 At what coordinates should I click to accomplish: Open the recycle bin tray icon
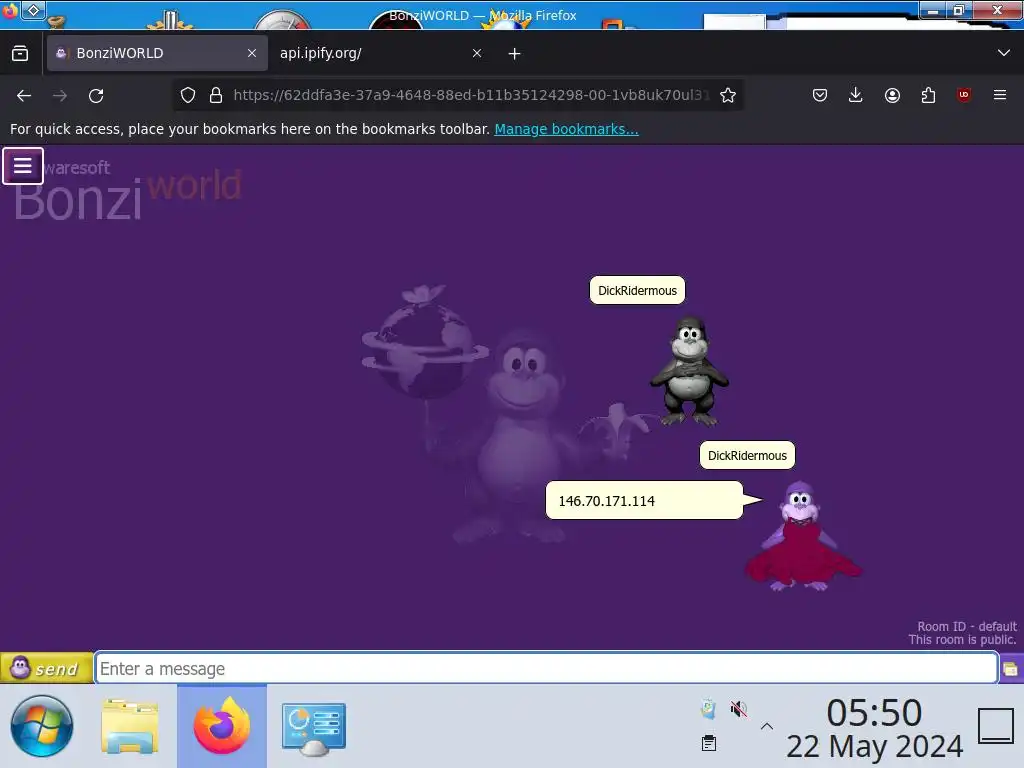pyautogui.click(x=709, y=709)
